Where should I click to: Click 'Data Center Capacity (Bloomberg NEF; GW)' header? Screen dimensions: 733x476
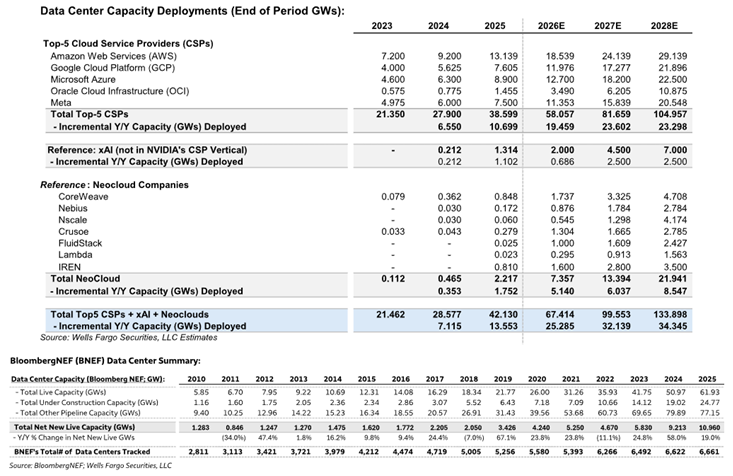coord(88,379)
